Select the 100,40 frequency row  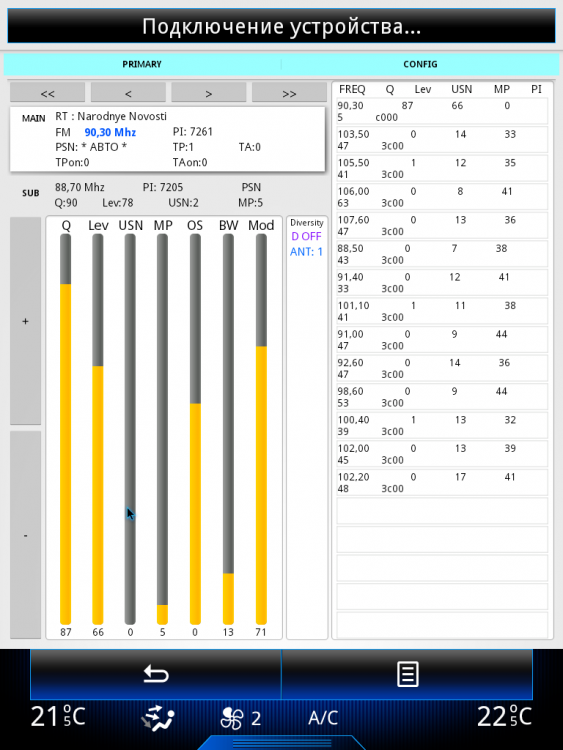pos(442,426)
